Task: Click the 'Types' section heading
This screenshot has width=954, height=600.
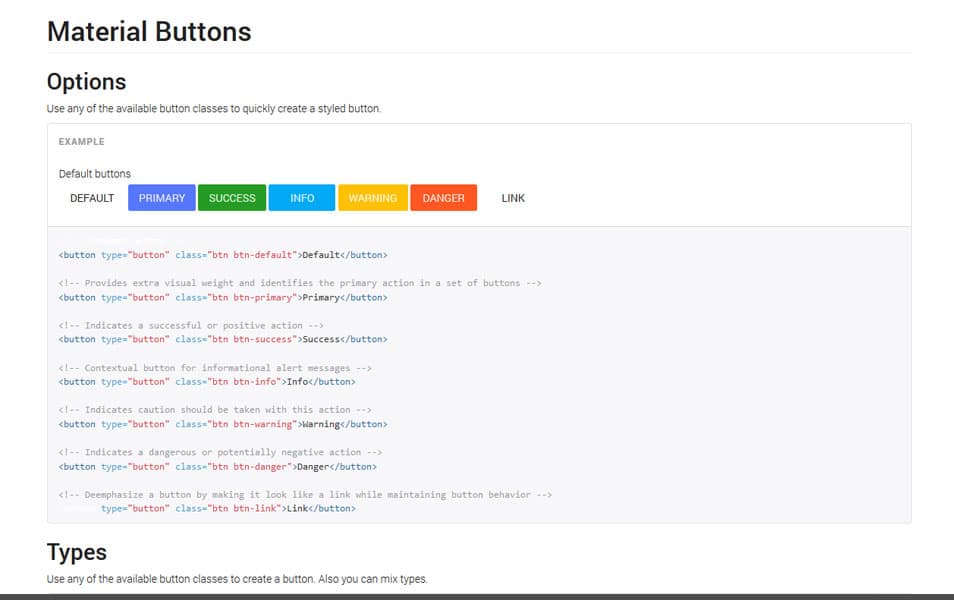Action: coord(76,551)
